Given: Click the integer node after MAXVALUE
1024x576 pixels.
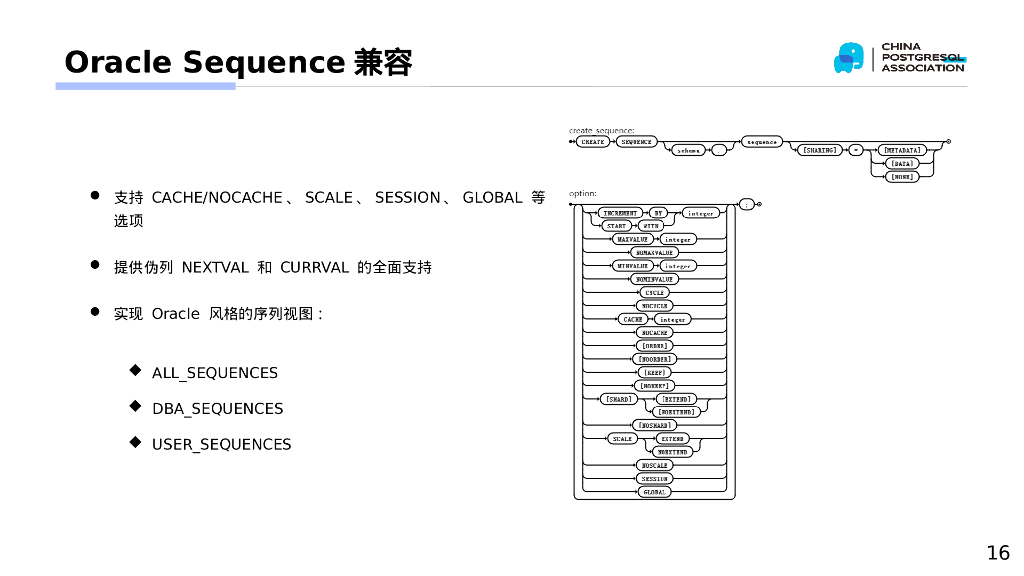Looking at the screenshot, I should tap(679, 240).
